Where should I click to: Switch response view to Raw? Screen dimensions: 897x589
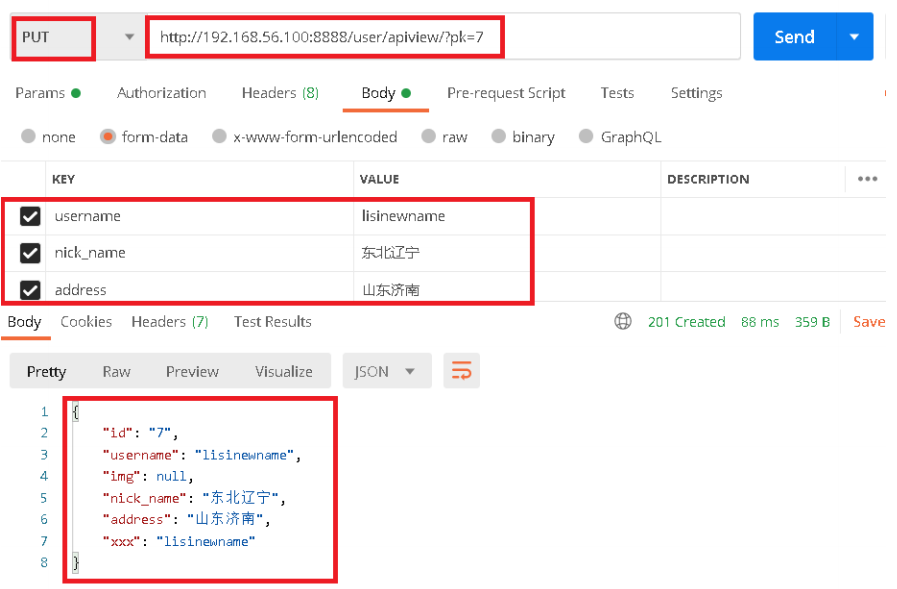pyautogui.click(x=116, y=371)
